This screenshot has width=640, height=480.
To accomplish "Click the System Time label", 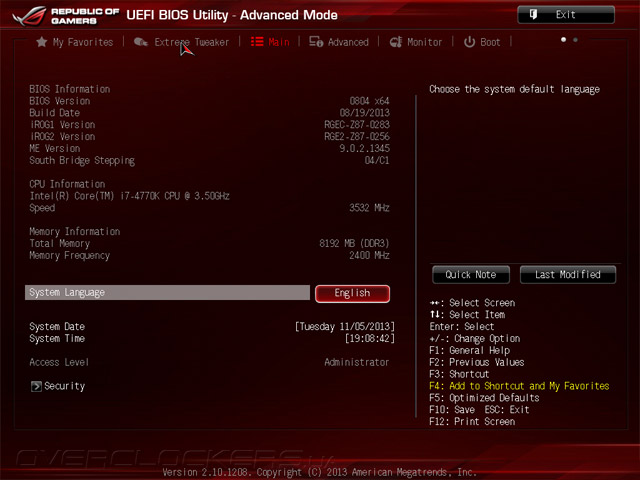I will click(x=57, y=338).
